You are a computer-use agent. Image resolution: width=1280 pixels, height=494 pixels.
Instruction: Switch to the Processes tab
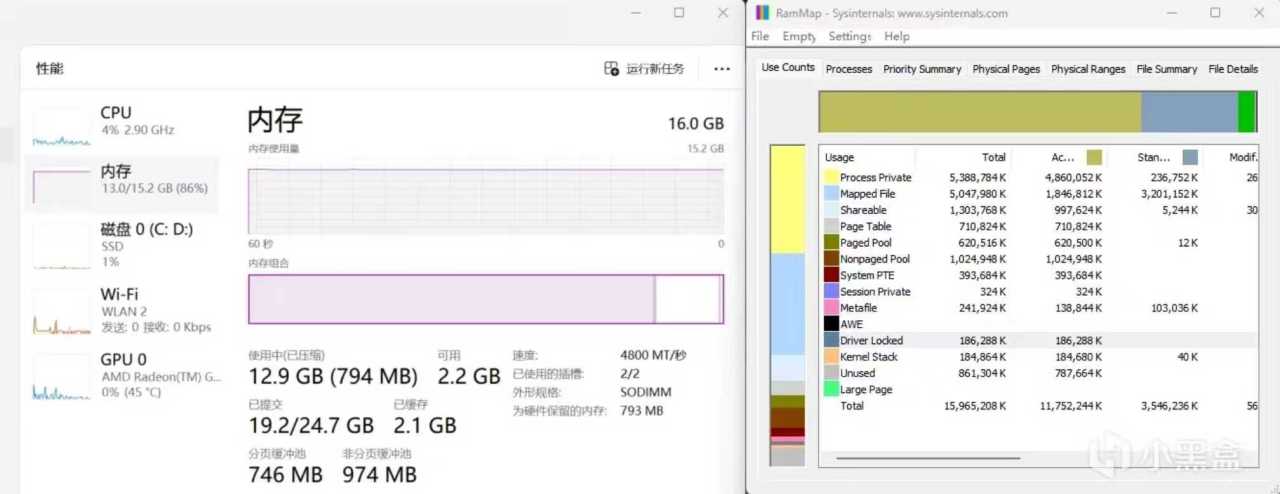point(849,69)
